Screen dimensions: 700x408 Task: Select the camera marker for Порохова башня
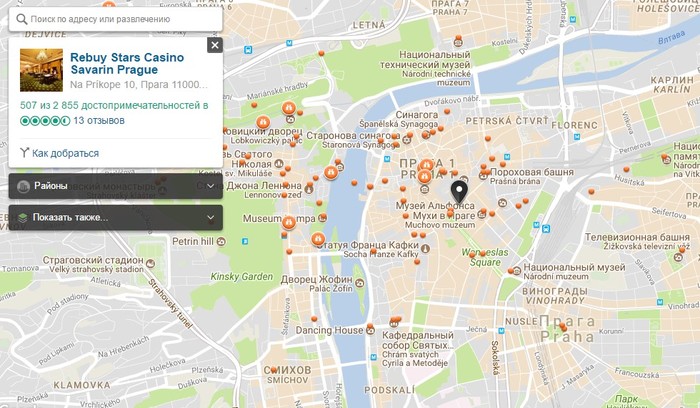[x=483, y=176]
